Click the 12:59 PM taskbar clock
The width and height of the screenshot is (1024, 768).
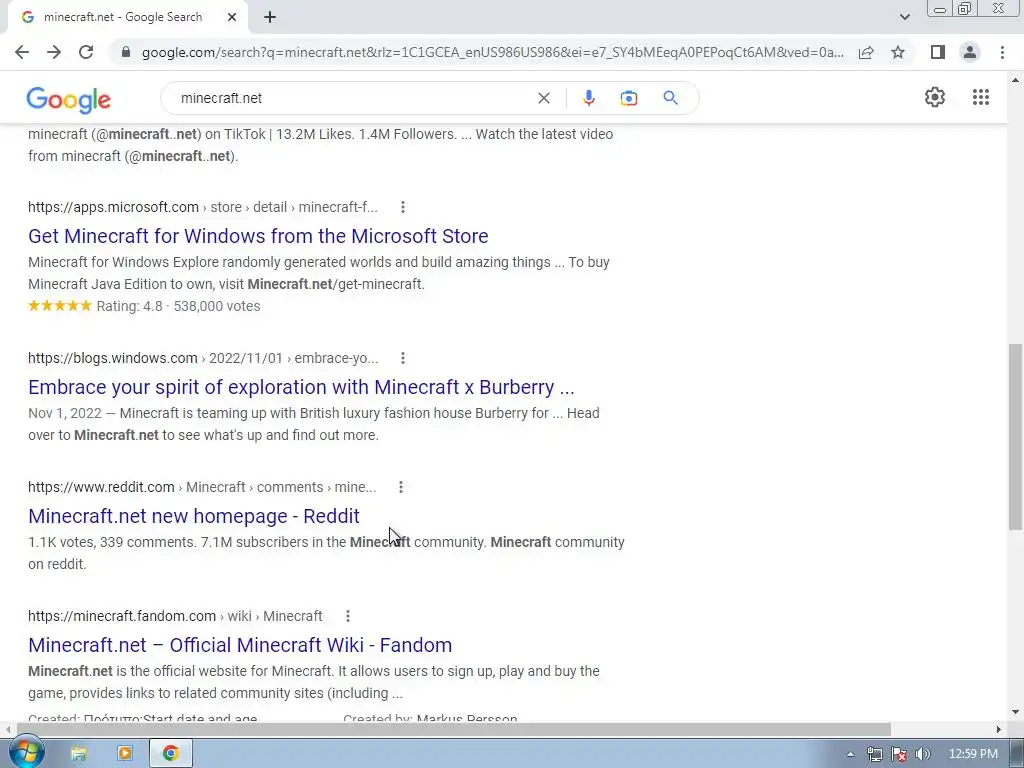(973, 754)
